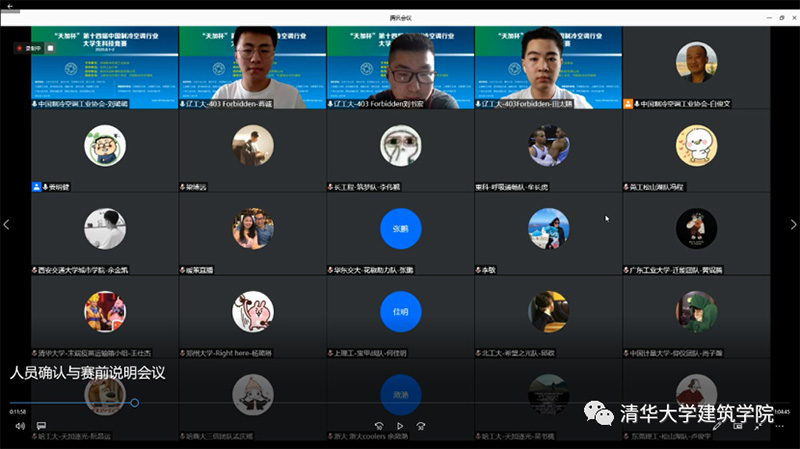Image resolution: width=800 pixels, height=449 pixels.
Task: Skip forward thirty seconds
Action: [x=421, y=426]
